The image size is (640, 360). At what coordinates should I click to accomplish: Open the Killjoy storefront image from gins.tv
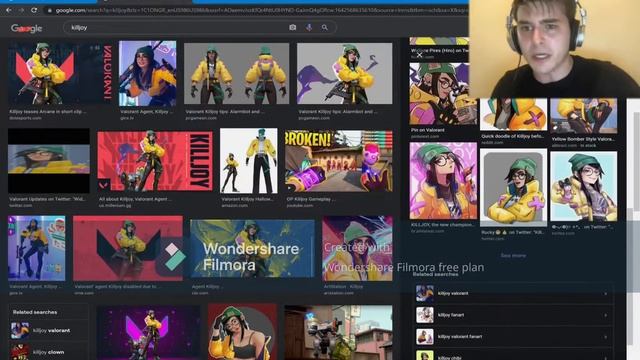point(37,248)
